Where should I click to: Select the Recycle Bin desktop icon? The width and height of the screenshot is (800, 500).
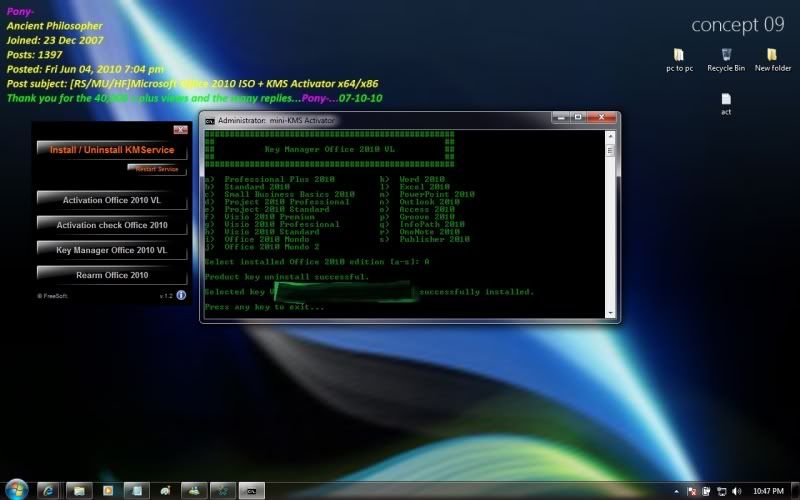pos(726,60)
